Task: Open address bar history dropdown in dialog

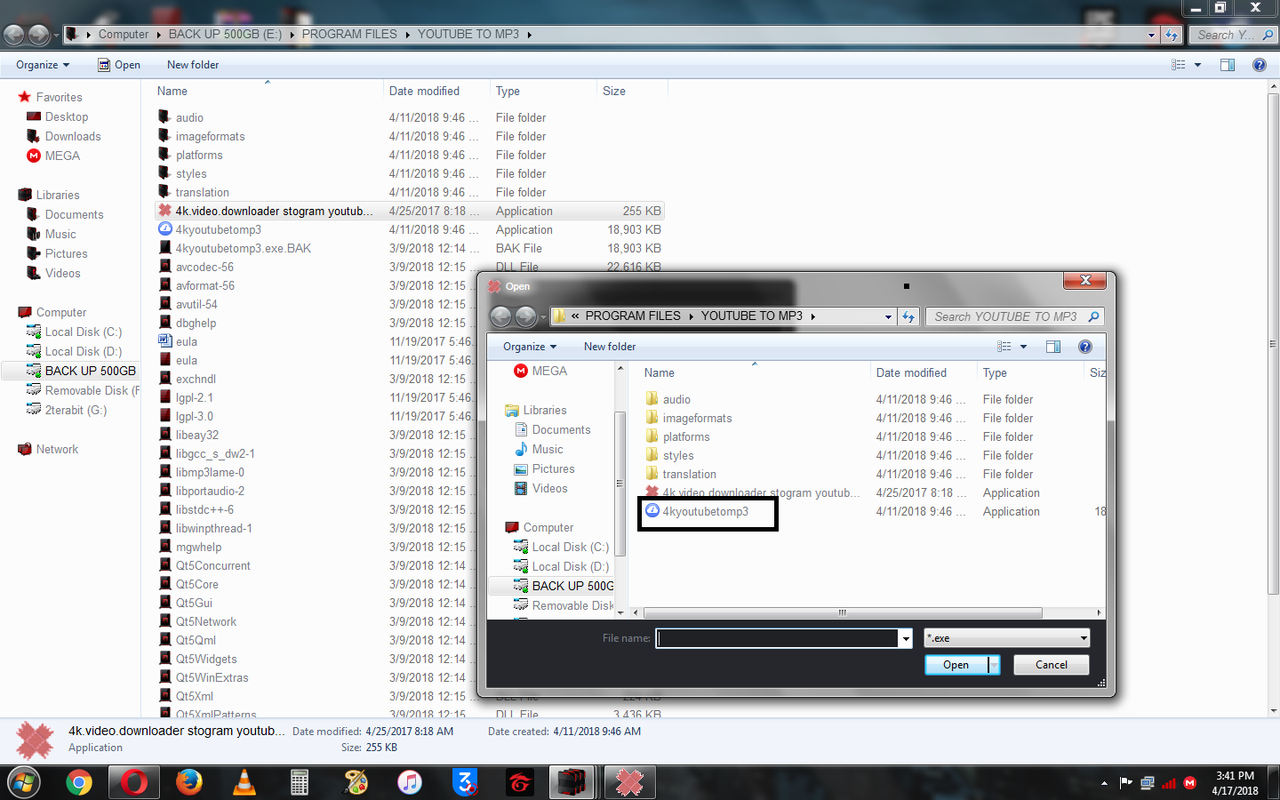Action: point(888,317)
